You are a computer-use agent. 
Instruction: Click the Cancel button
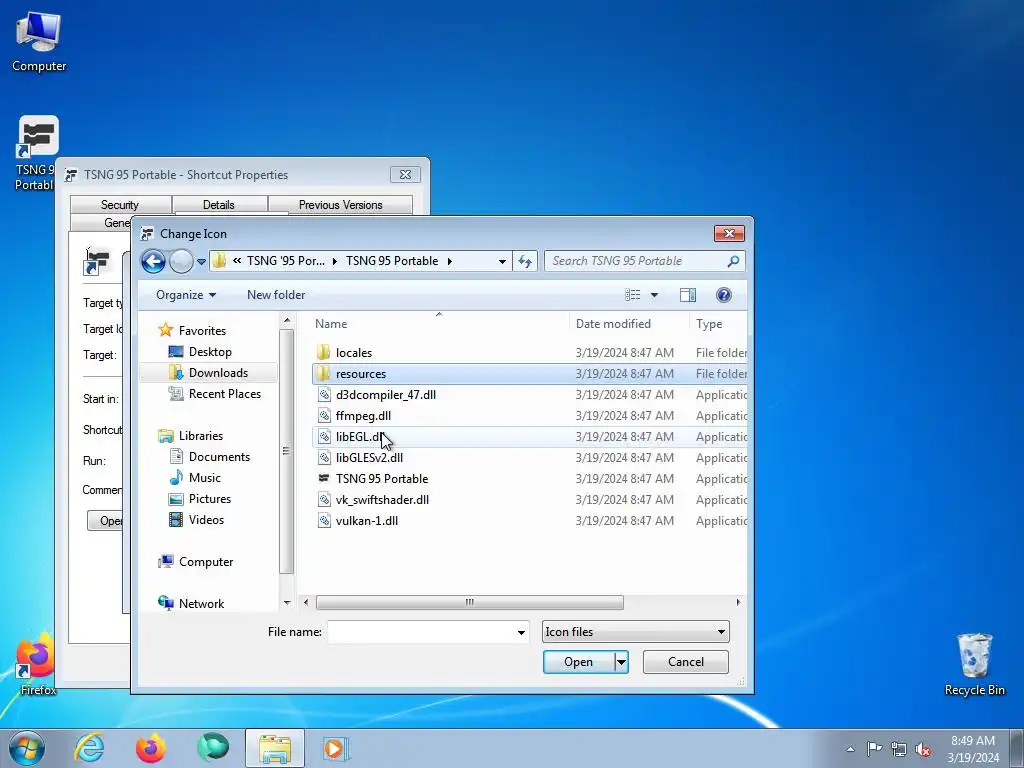pos(686,662)
